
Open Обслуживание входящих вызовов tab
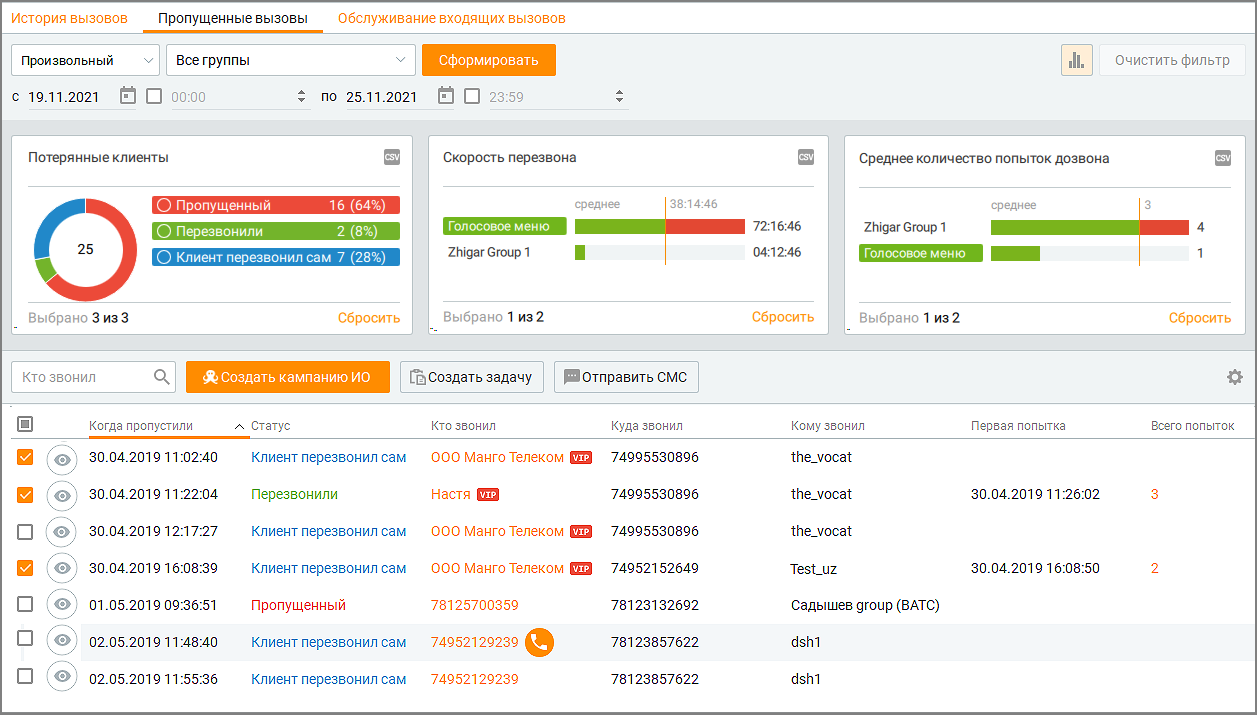click(452, 18)
